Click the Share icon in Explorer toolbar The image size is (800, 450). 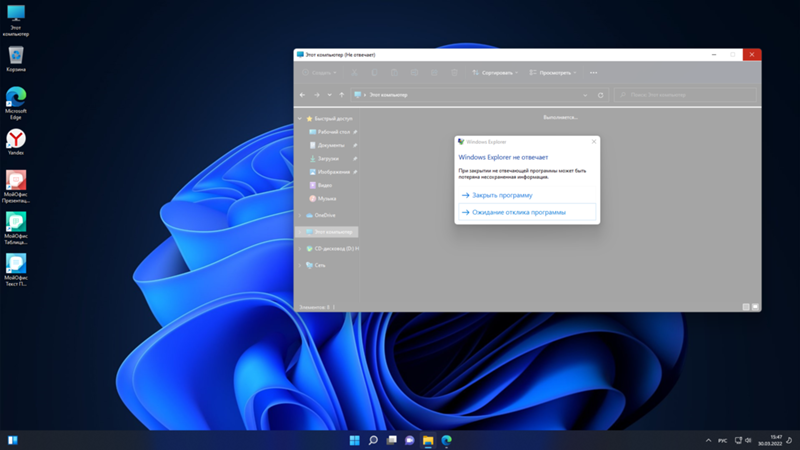(x=434, y=72)
